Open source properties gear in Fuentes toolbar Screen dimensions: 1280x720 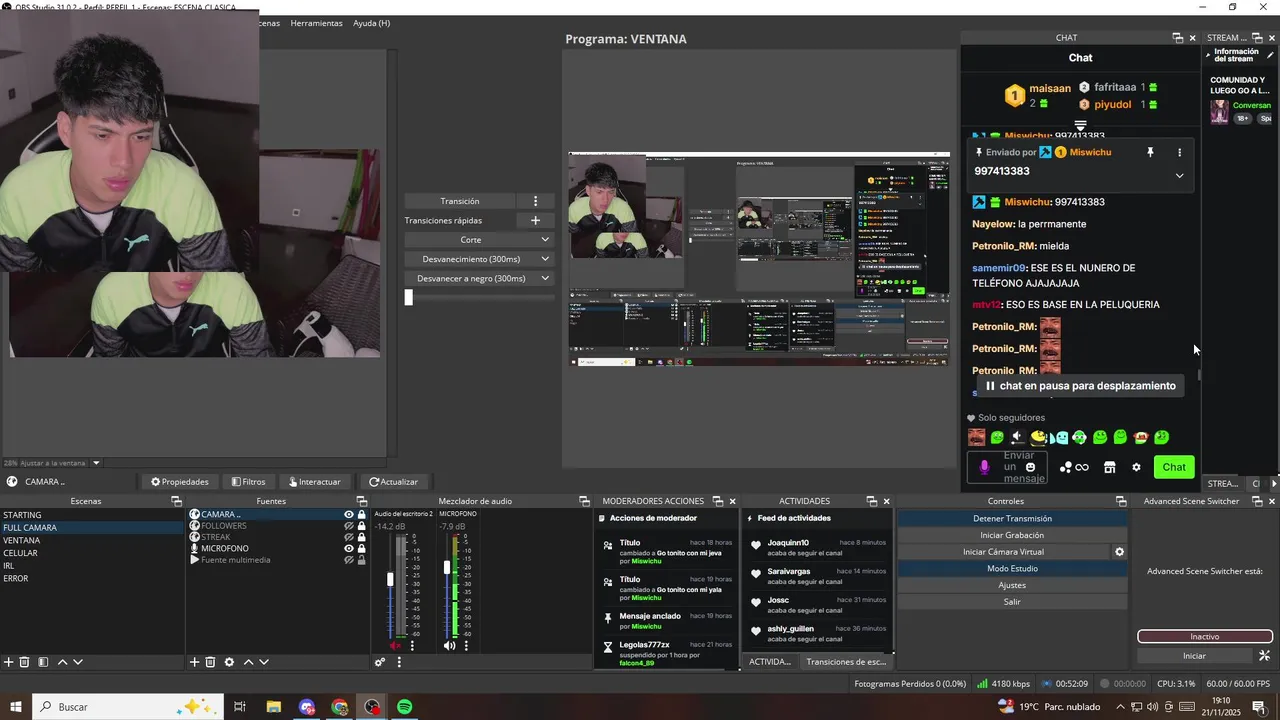229,662
